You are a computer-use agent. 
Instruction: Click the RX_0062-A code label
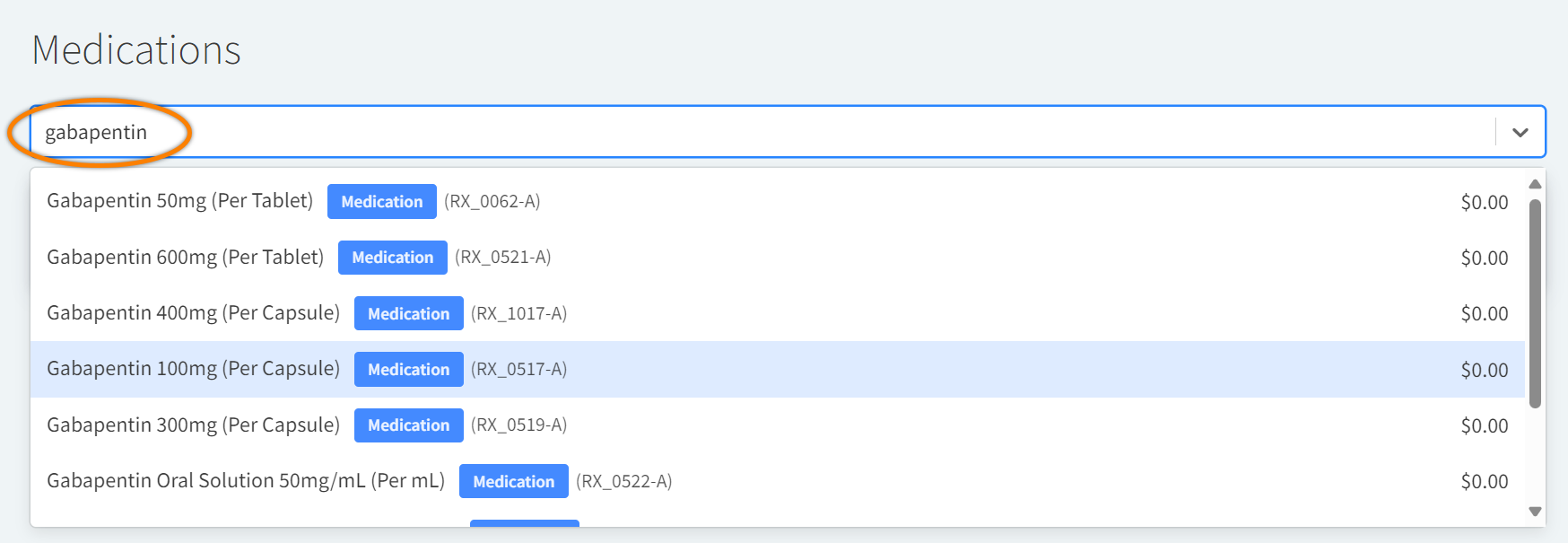point(492,202)
